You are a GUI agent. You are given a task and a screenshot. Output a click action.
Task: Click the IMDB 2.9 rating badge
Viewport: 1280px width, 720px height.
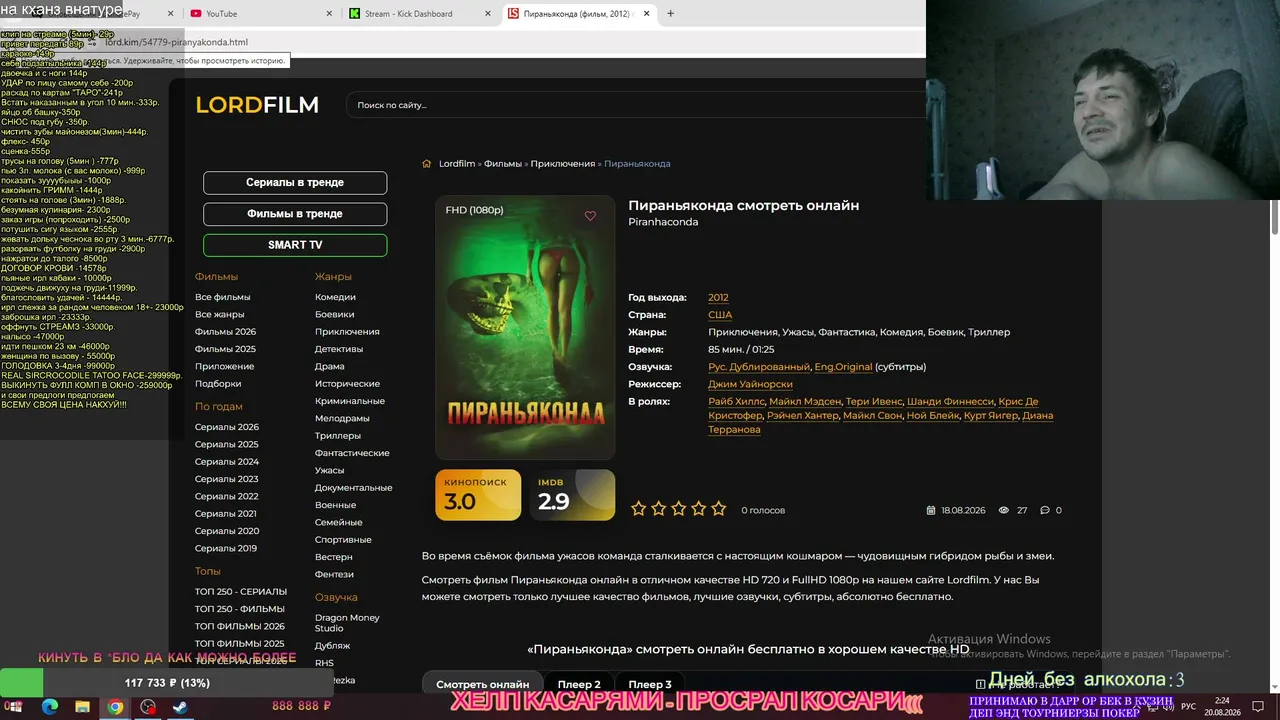coord(572,495)
